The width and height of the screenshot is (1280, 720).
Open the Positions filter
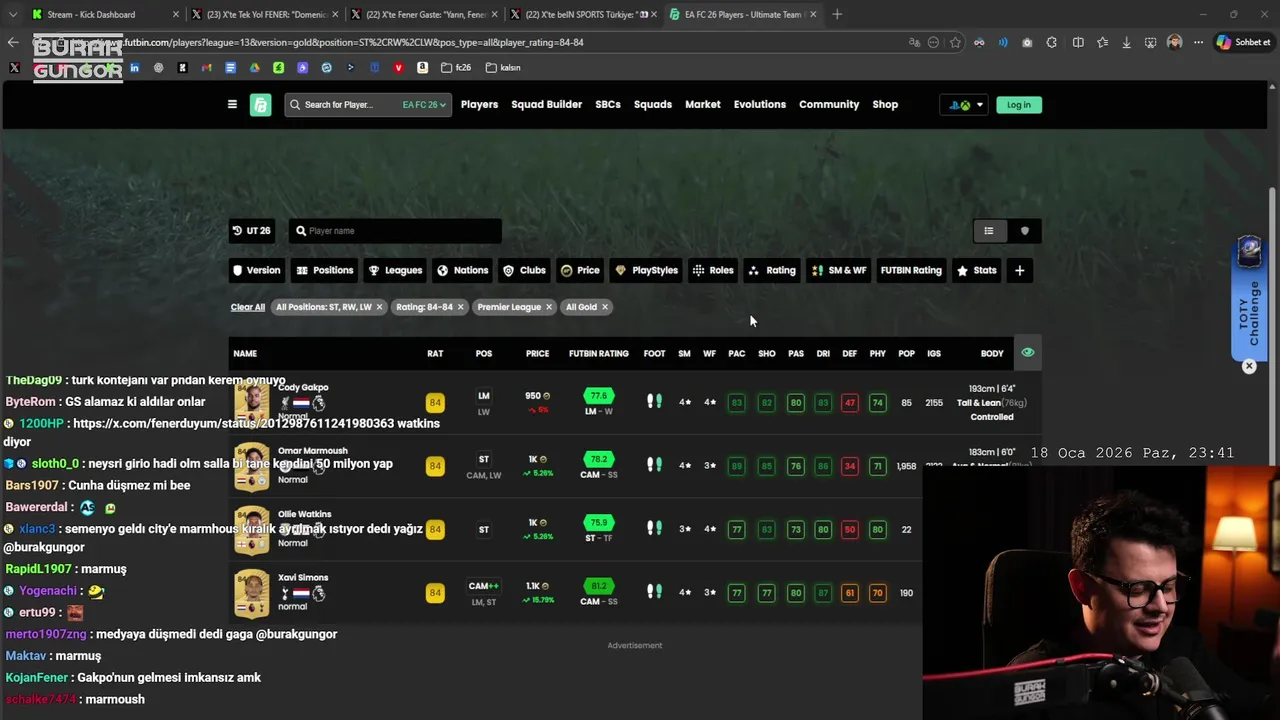(325, 271)
